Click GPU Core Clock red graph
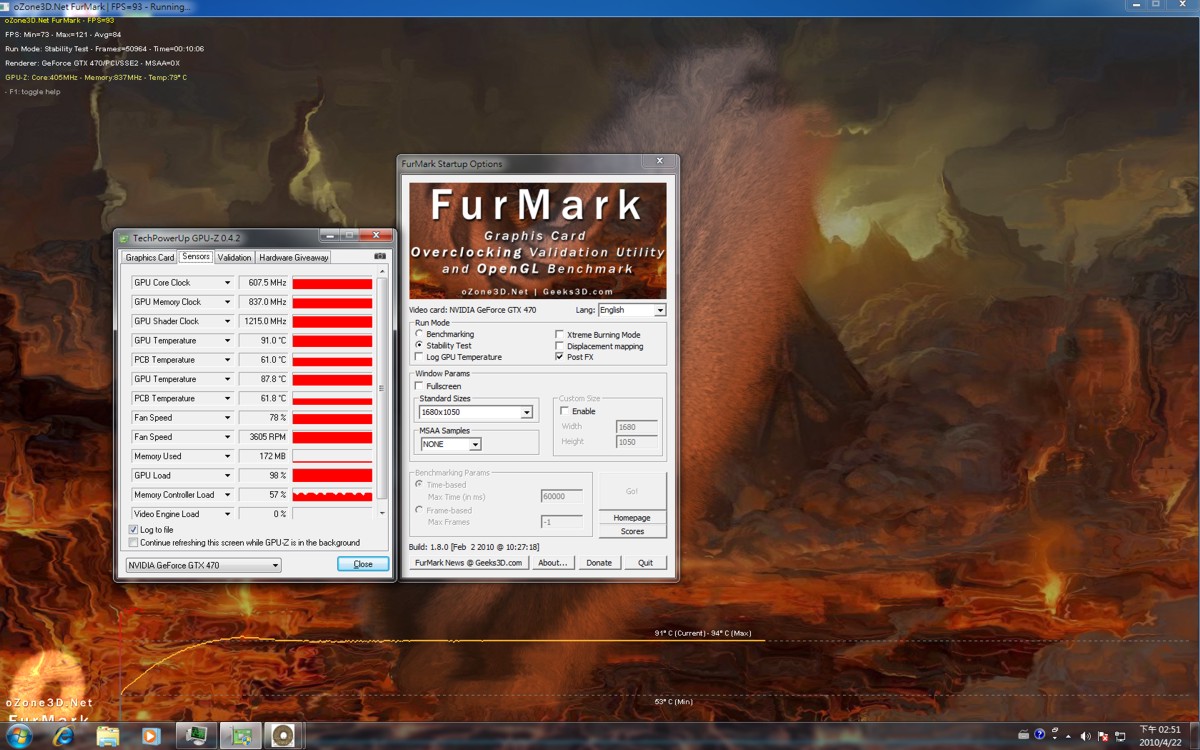The width and height of the screenshot is (1200, 750). pos(332,283)
